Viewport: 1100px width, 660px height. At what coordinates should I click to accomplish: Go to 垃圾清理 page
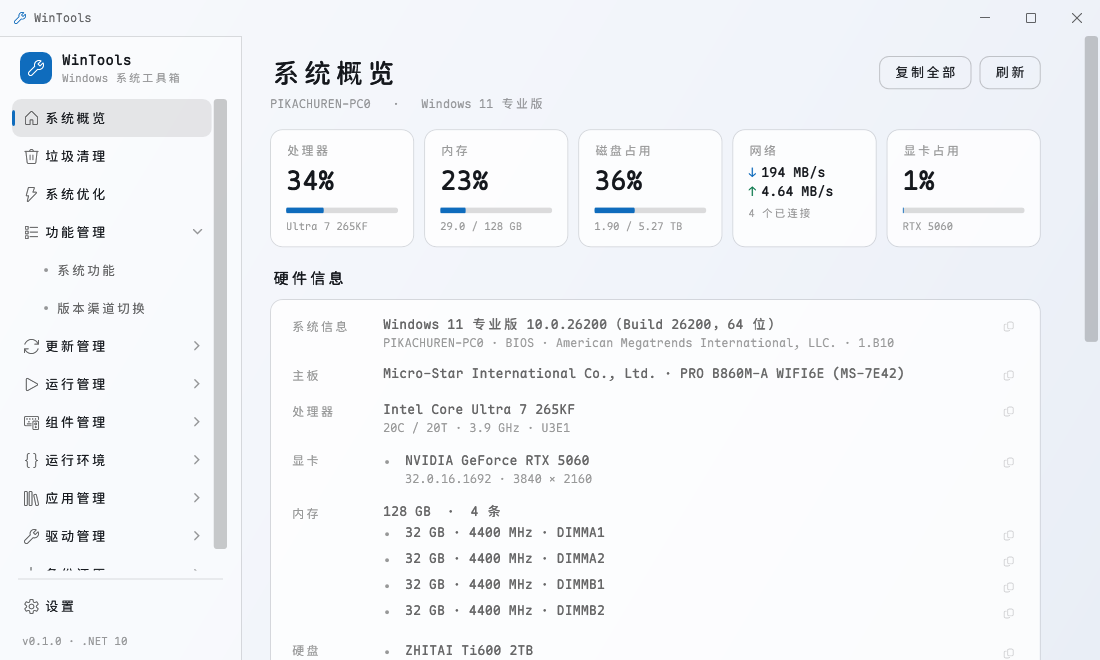(112, 156)
